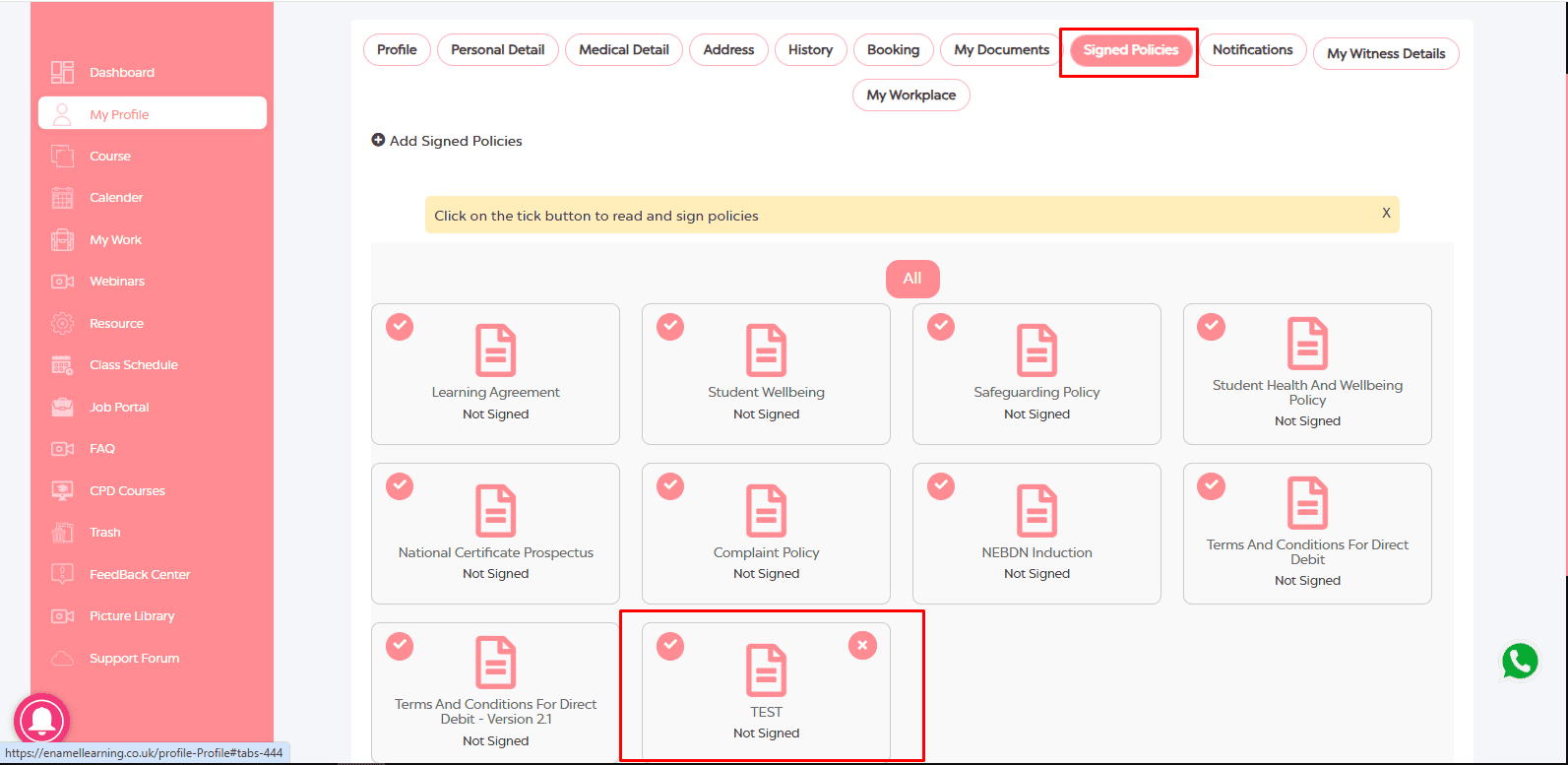Switch to the Profile tab

[x=397, y=49]
